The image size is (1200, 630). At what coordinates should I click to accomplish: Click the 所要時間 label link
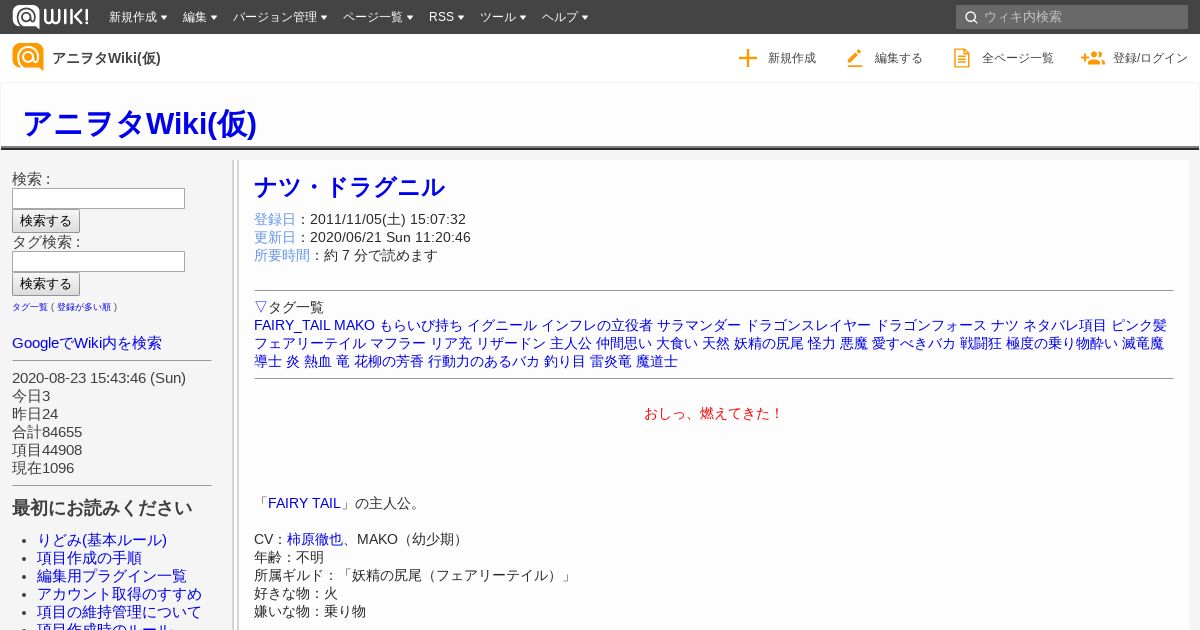(x=282, y=255)
